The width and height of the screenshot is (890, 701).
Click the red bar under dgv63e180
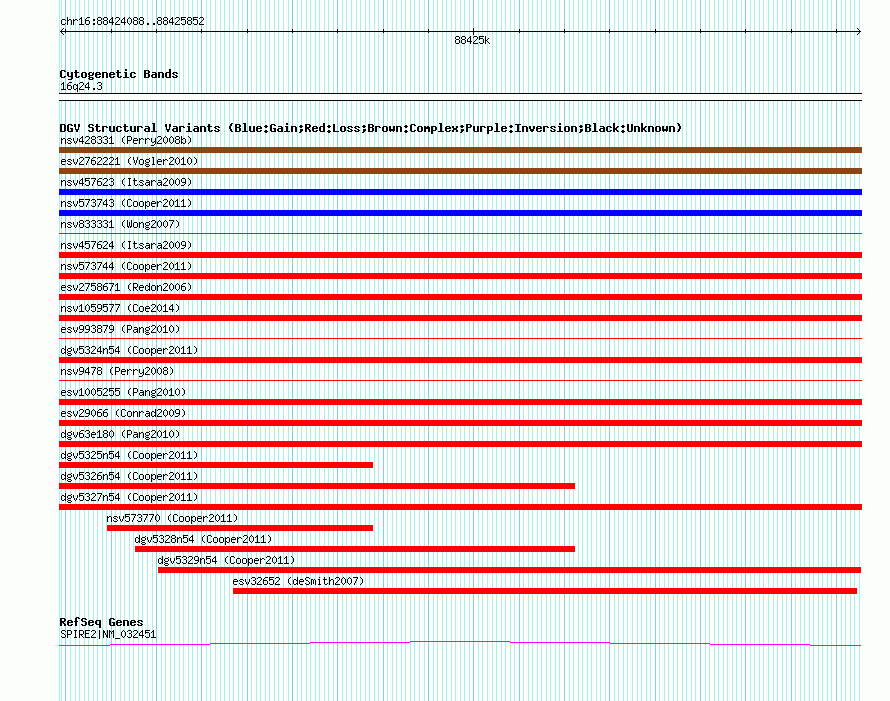(x=460, y=444)
